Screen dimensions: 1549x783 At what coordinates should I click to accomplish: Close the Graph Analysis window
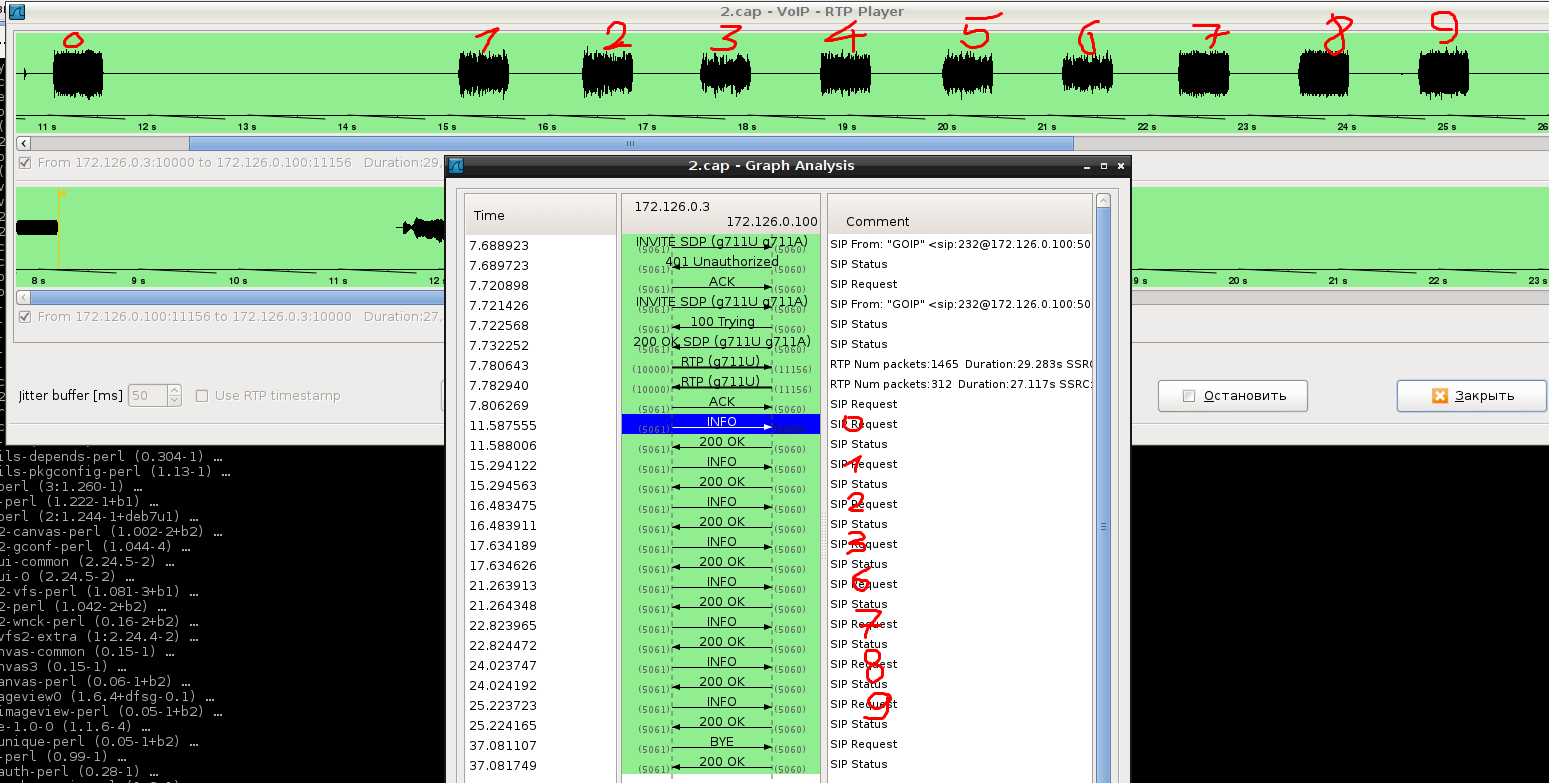pos(1119,166)
